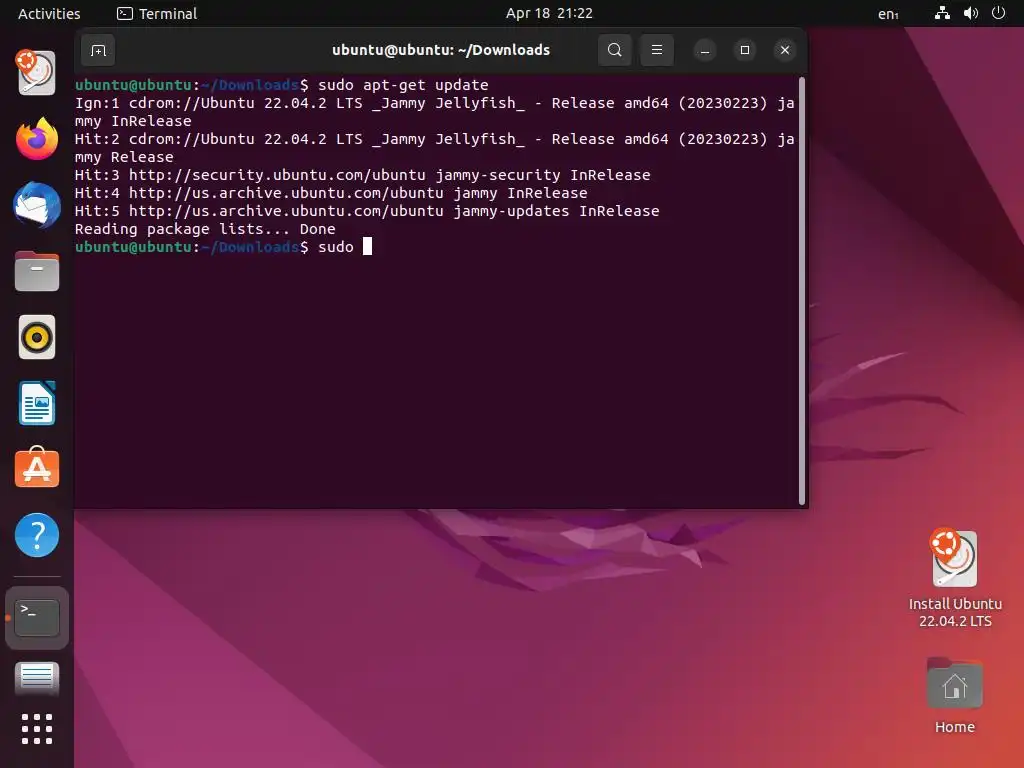This screenshot has width=1024, height=768.
Task: Open Help from the dock
Action: point(37,536)
